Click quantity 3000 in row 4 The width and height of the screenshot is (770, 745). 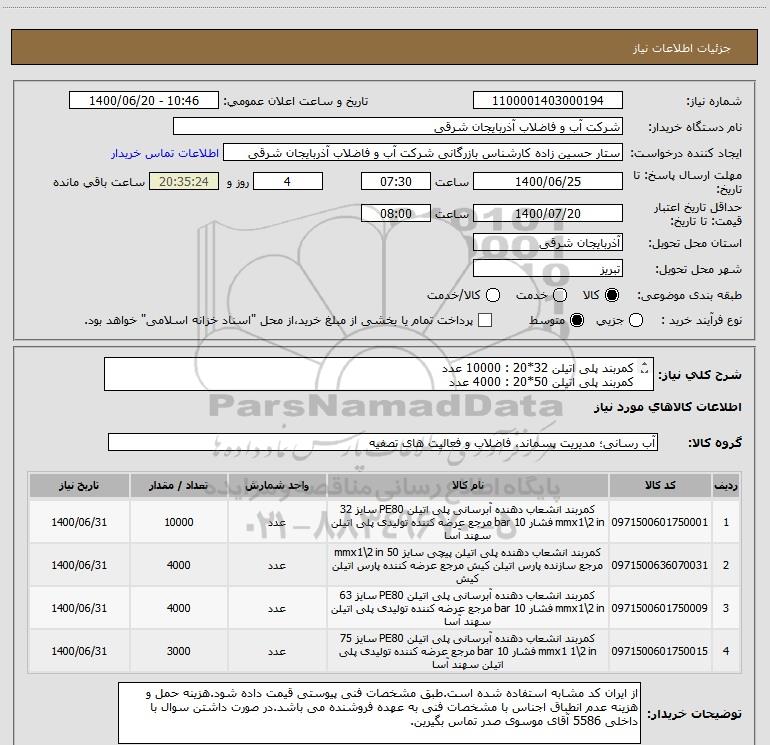point(178,651)
